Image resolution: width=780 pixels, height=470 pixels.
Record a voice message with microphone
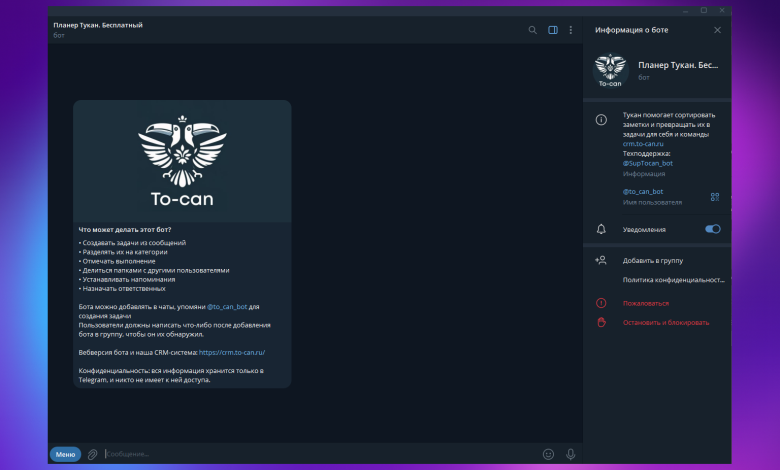point(571,454)
